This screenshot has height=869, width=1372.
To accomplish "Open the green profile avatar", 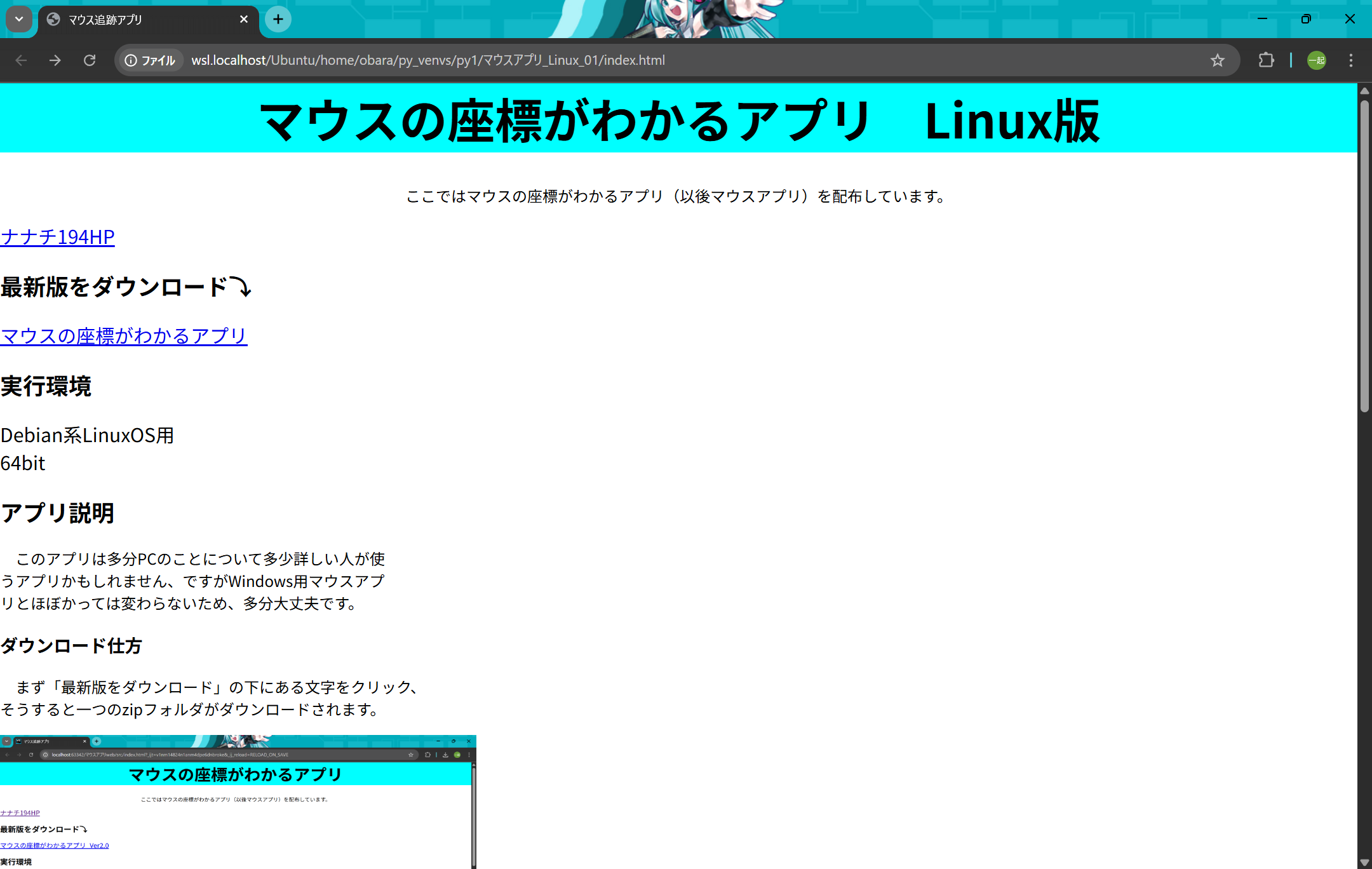I will click(1316, 60).
